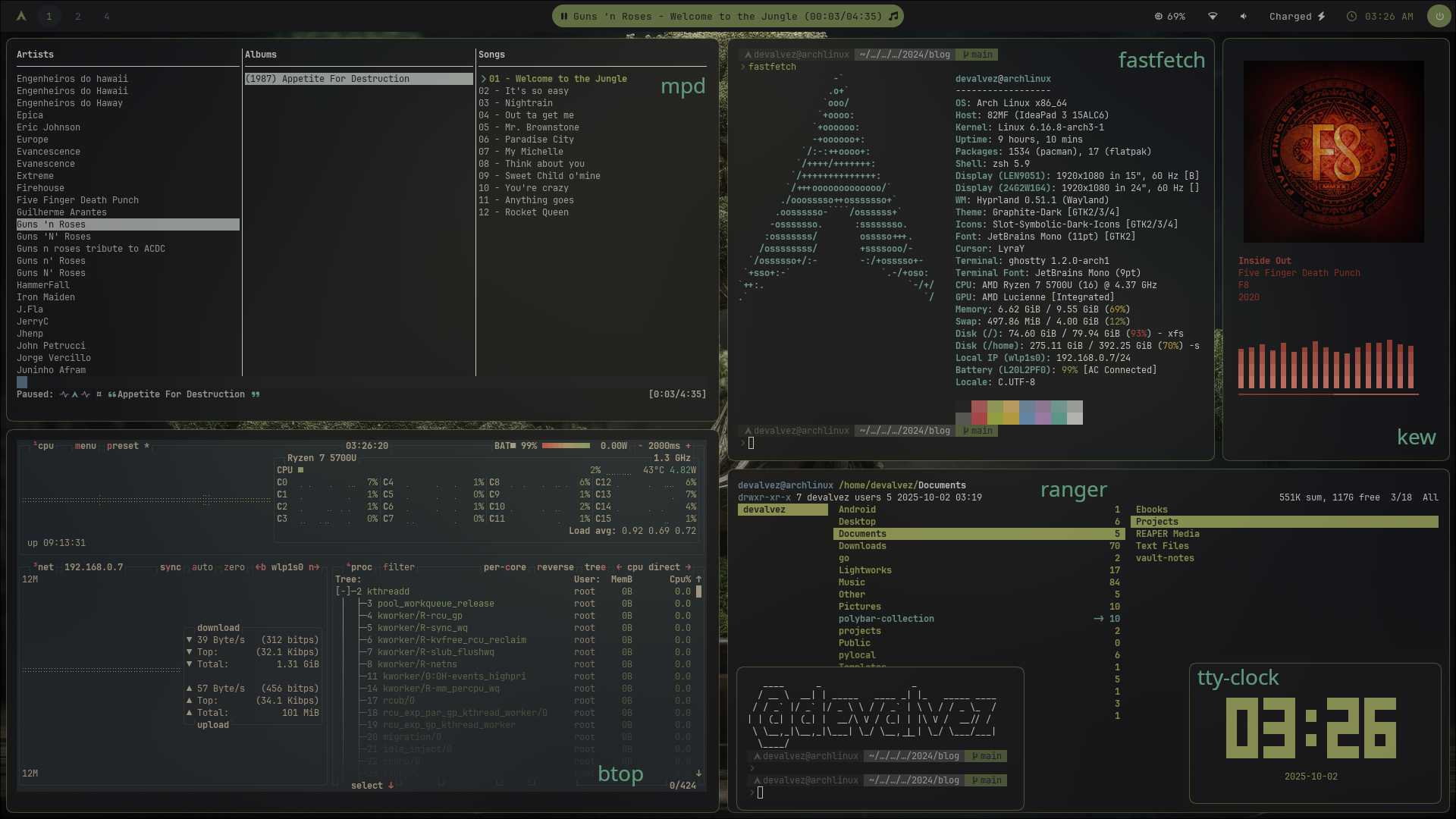Select the song 06 - Paradise City

(526, 140)
